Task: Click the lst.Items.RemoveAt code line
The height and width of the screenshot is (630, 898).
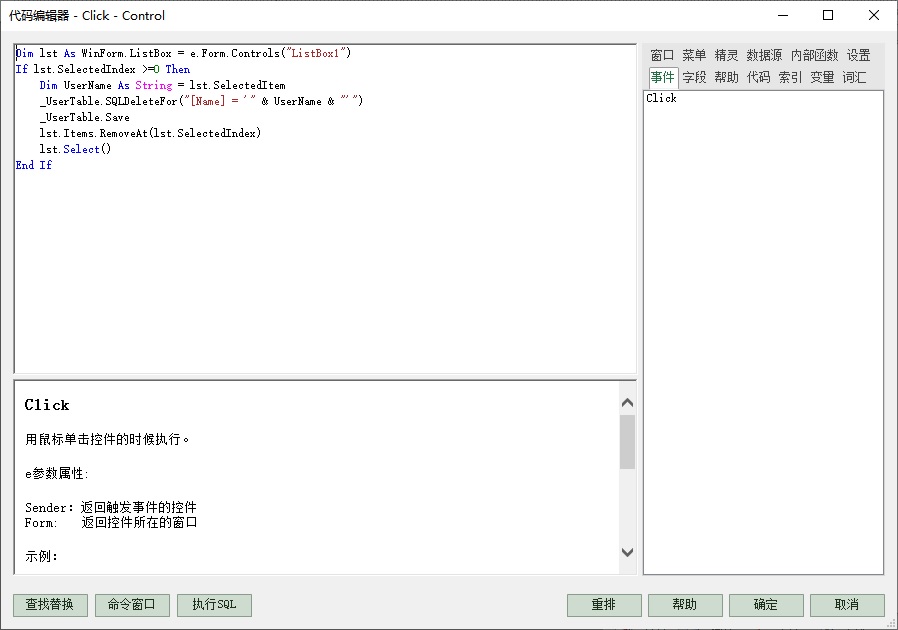Action: (150, 133)
